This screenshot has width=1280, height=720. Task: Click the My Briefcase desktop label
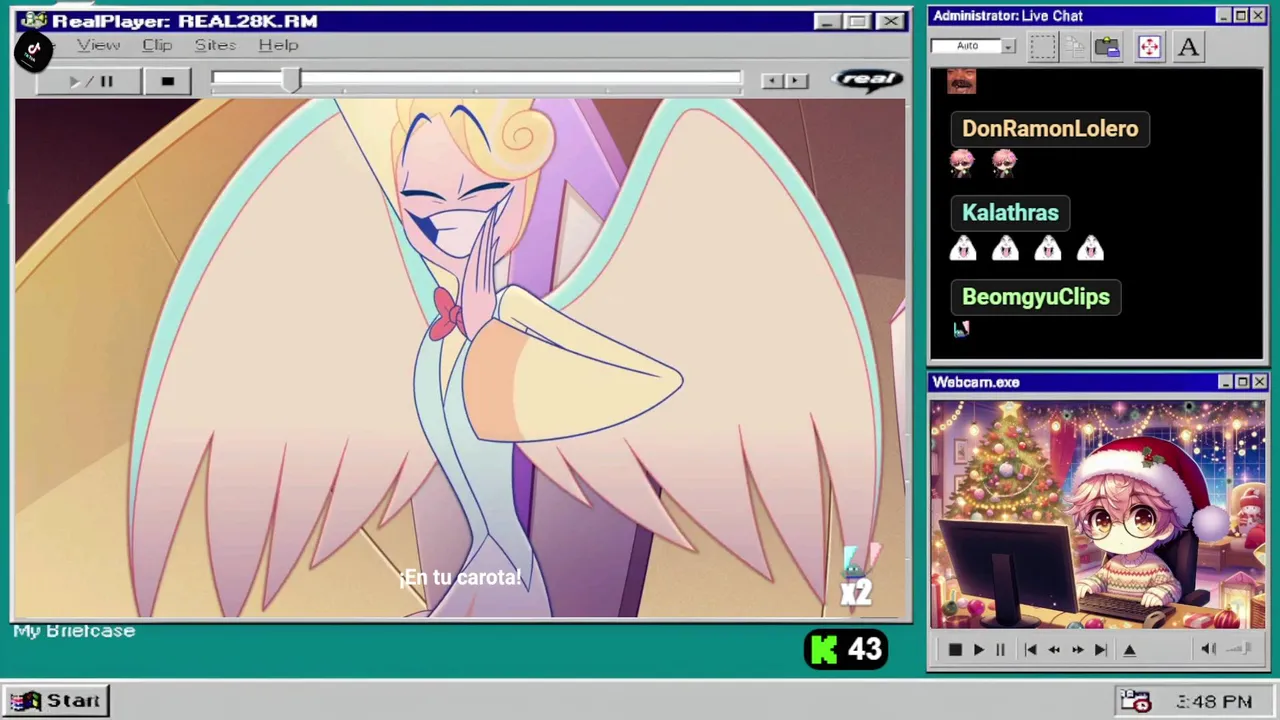pyautogui.click(x=74, y=631)
